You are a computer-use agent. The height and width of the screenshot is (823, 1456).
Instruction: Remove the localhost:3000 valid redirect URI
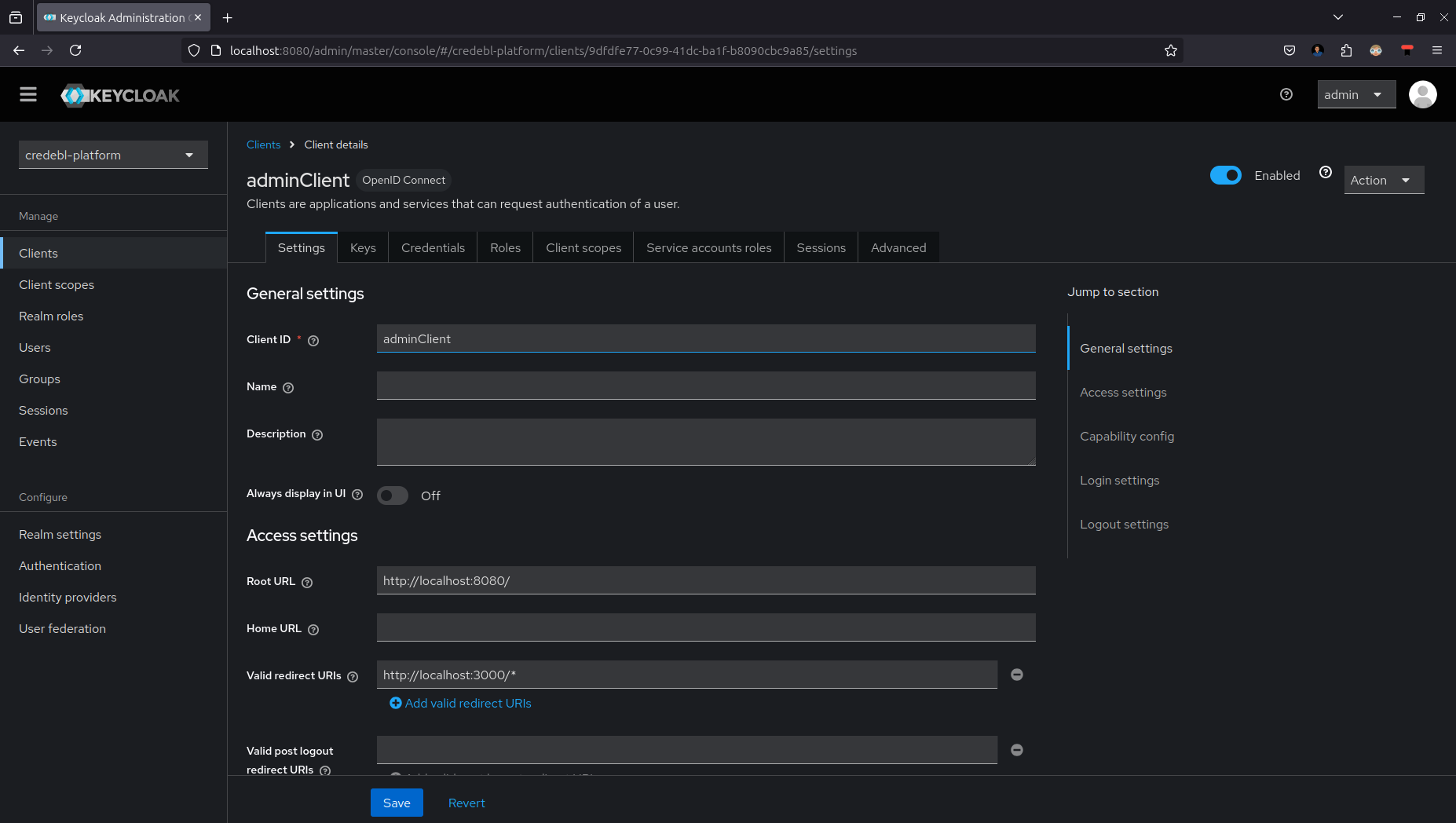tap(1016, 675)
